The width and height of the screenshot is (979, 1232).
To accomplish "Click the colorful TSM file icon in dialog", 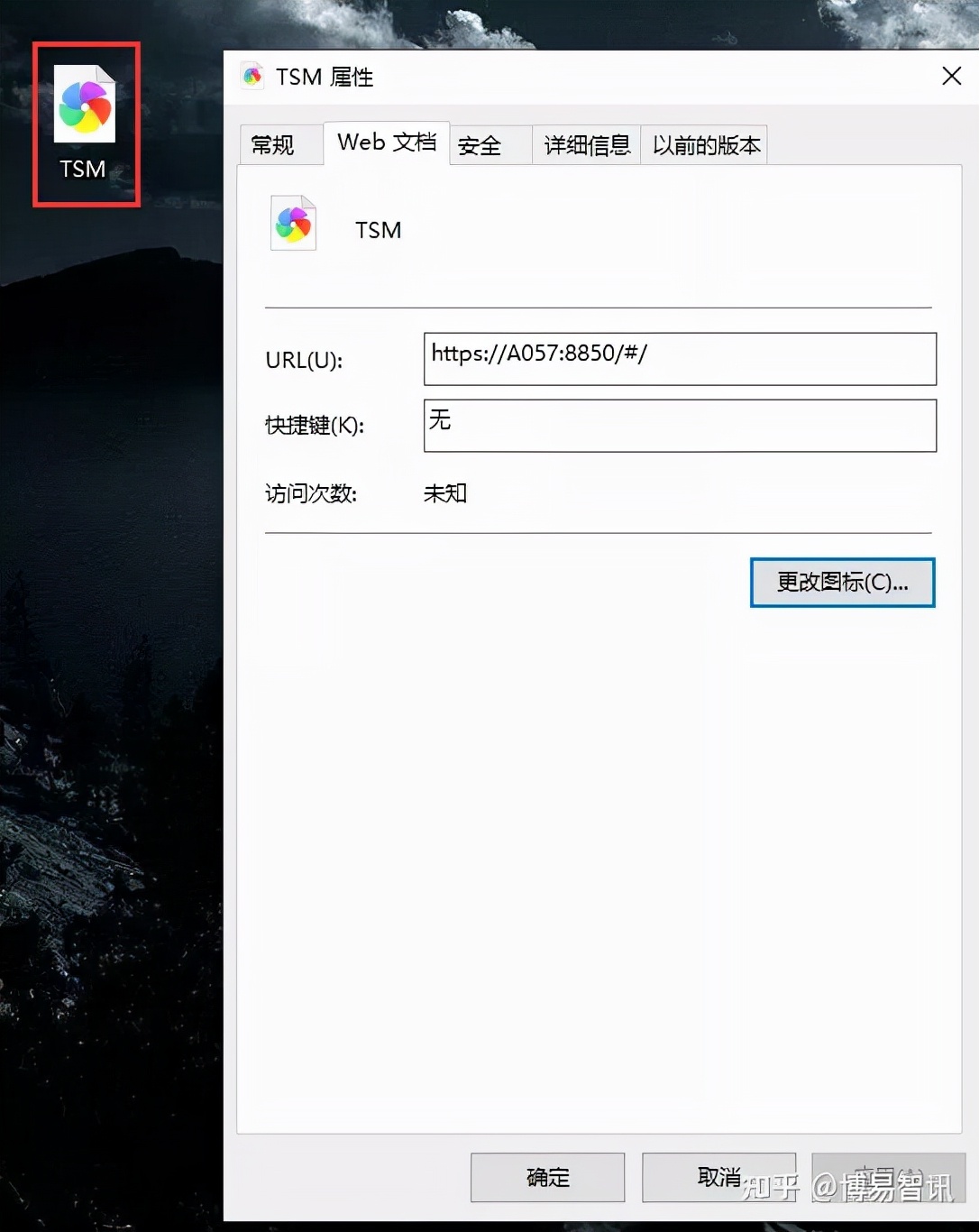I will click(x=291, y=224).
